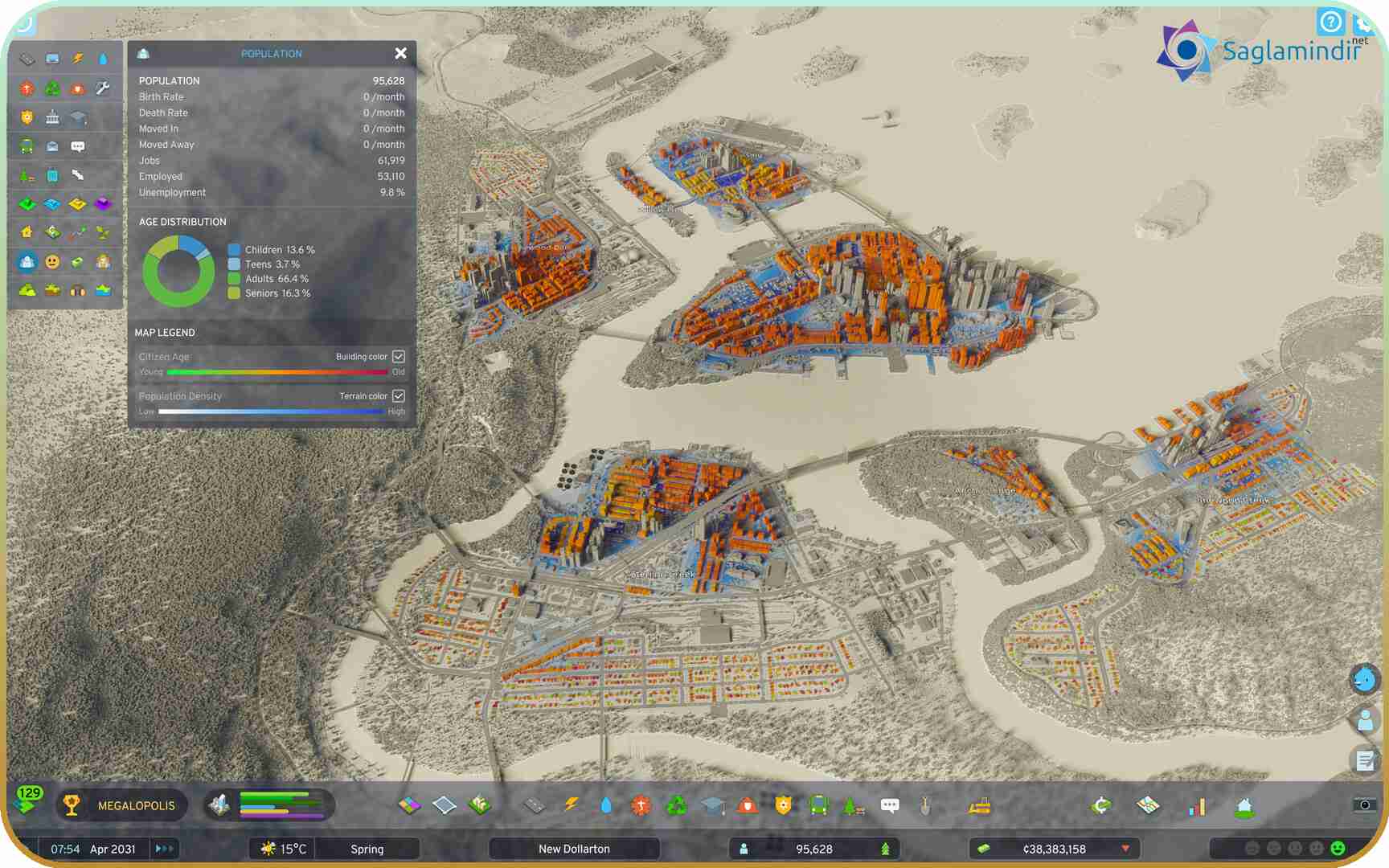Open the Education menu in bottom toolbar
Image resolution: width=1389 pixels, height=868 pixels.
point(712,805)
